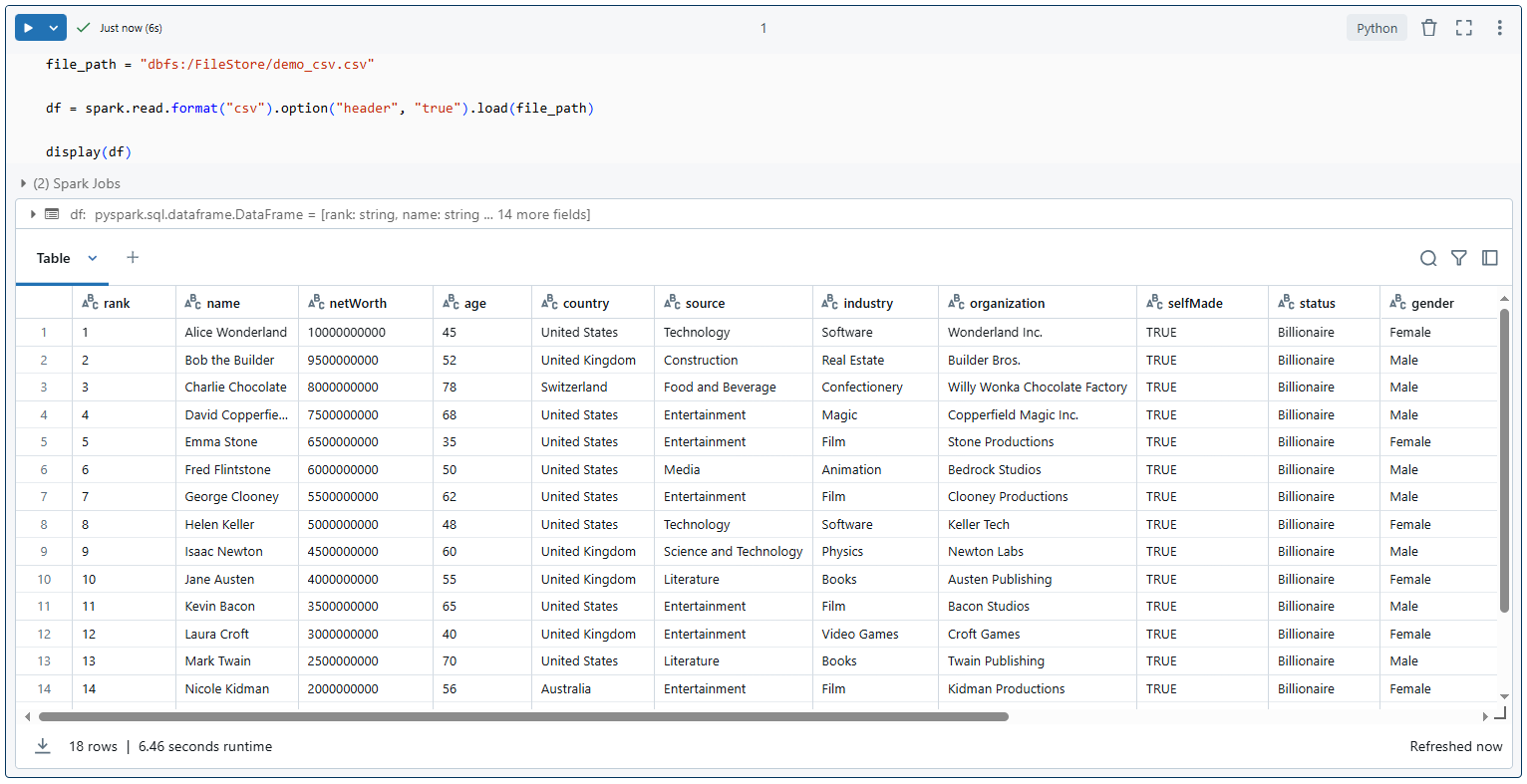This screenshot has height=784, width=1527.
Task: Toggle the columns side panel
Action: coord(1490,258)
